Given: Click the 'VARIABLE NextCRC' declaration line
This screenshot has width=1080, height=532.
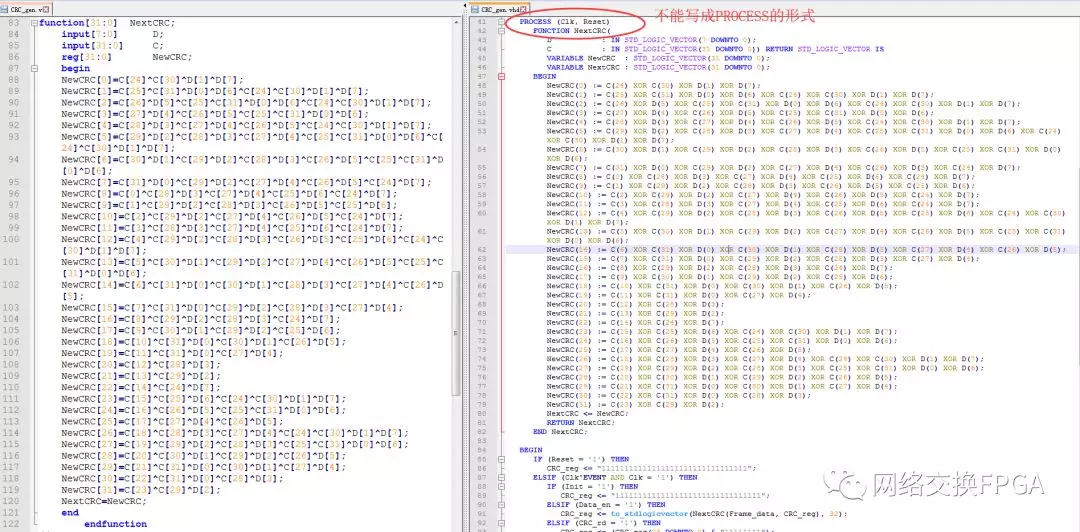Looking at the screenshot, I should pos(658,68).
